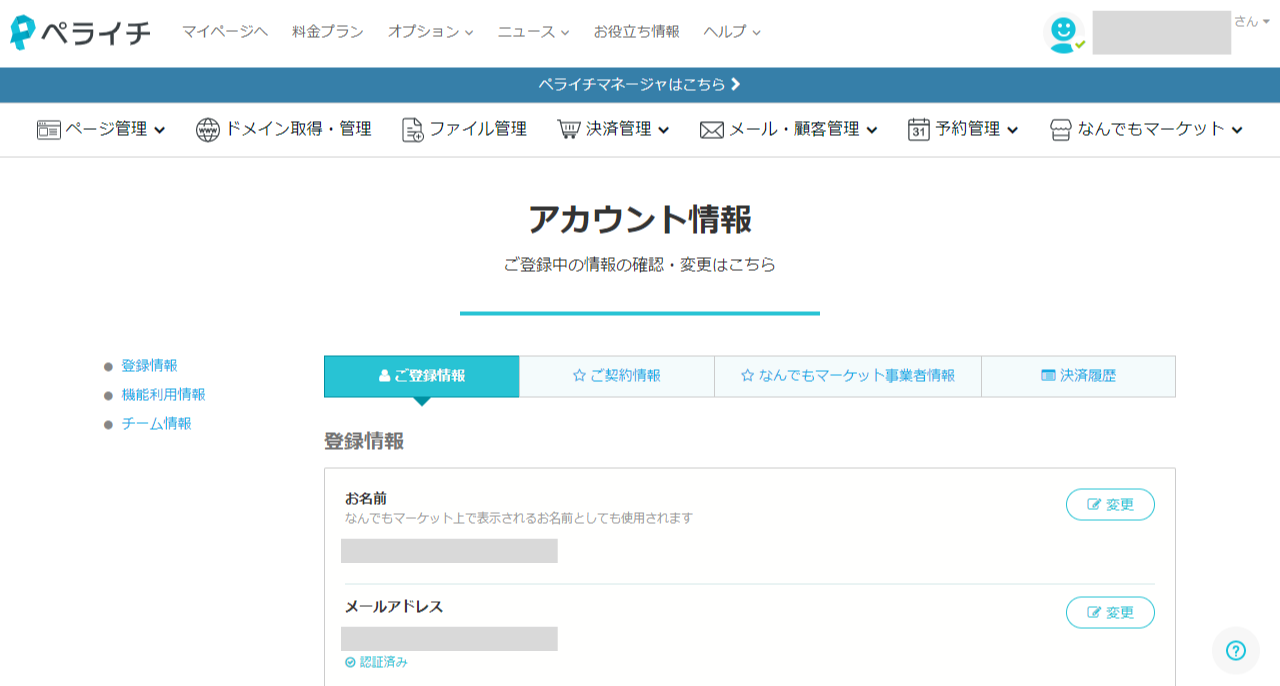Expand the ヘルプ menu

click(757, 33)
